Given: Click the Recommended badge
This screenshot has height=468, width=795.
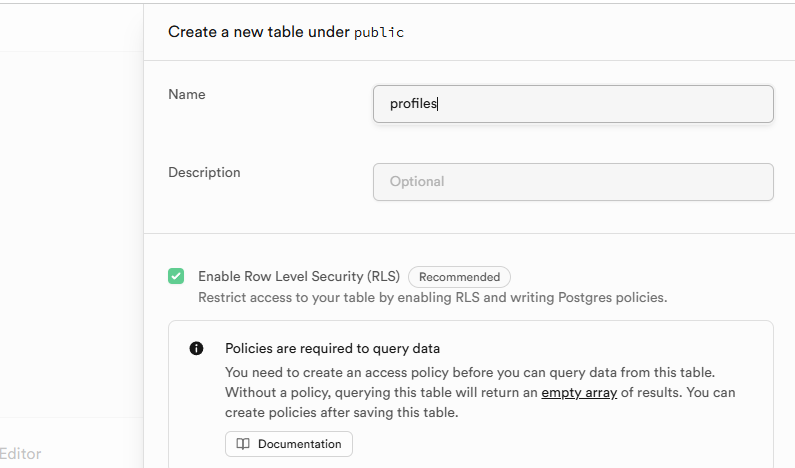Looking at the screenshot, I should tap(459, 277).
